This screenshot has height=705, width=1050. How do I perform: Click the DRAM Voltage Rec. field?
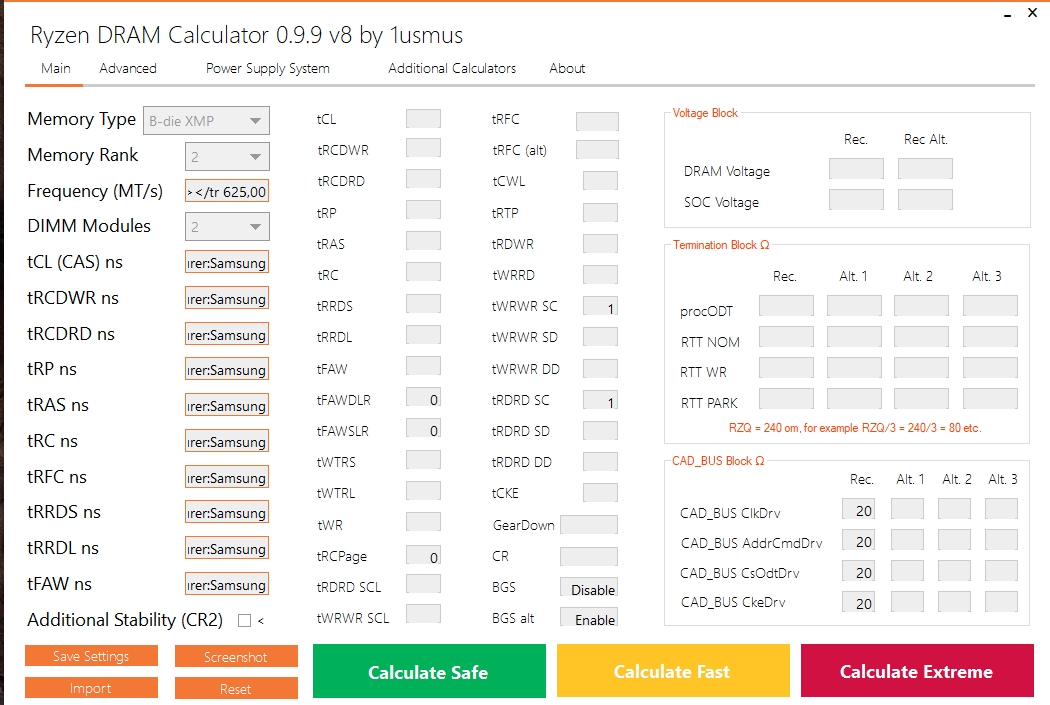pyautogui.click(x=856, y=169)
